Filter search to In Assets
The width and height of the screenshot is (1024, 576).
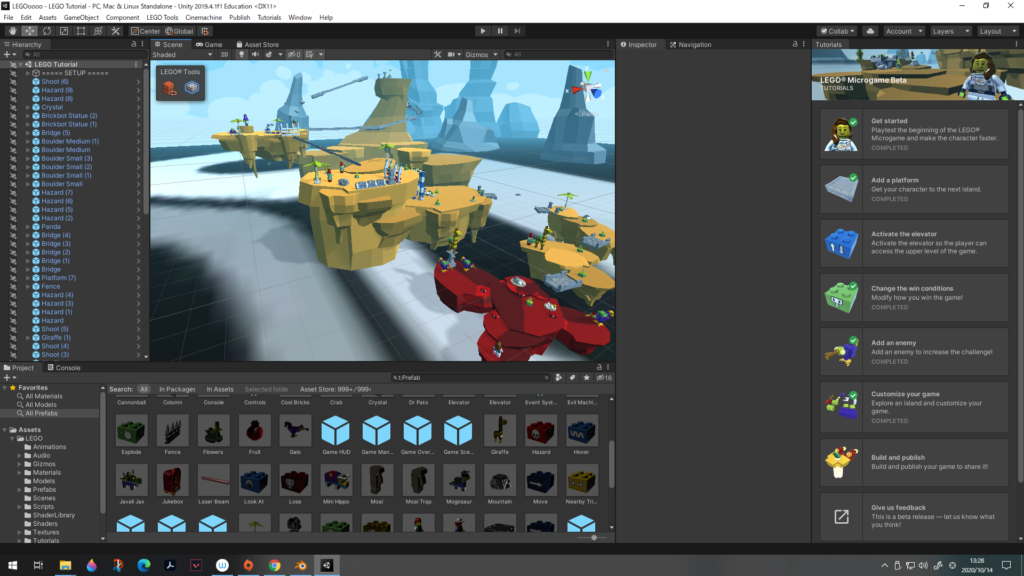pos(220,389)
